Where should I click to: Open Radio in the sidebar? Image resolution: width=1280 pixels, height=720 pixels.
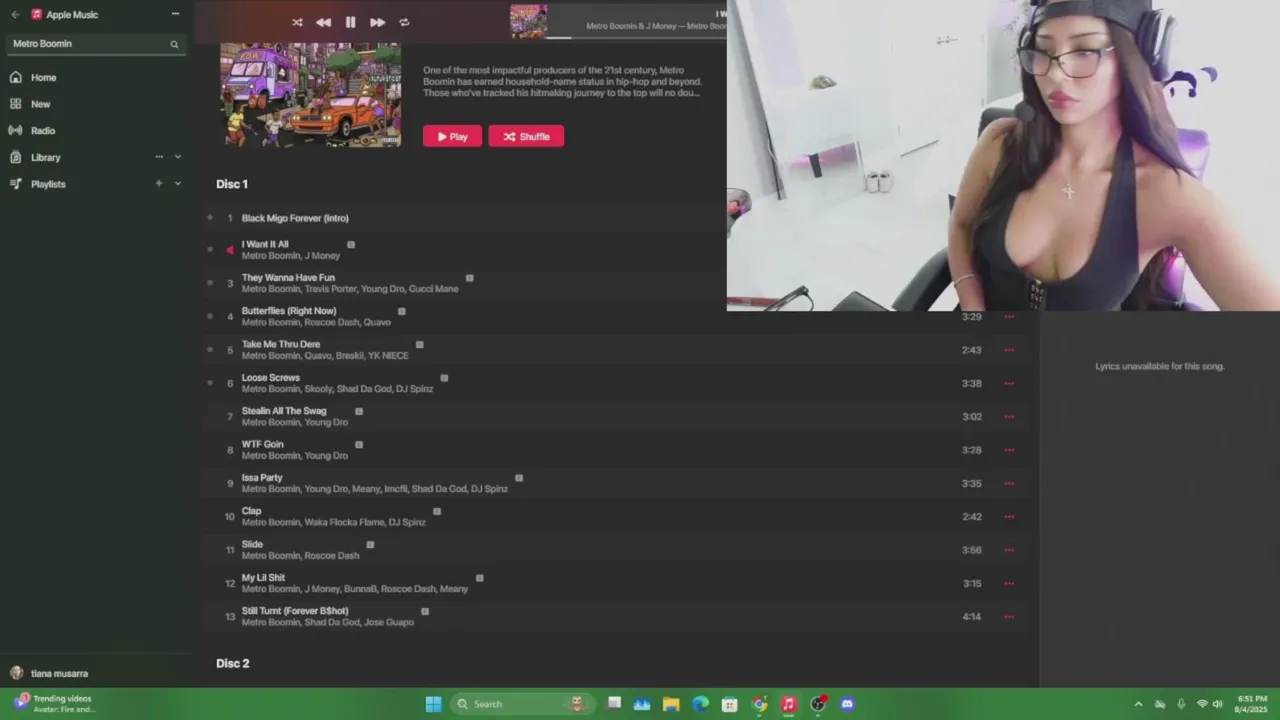point(42,131)
